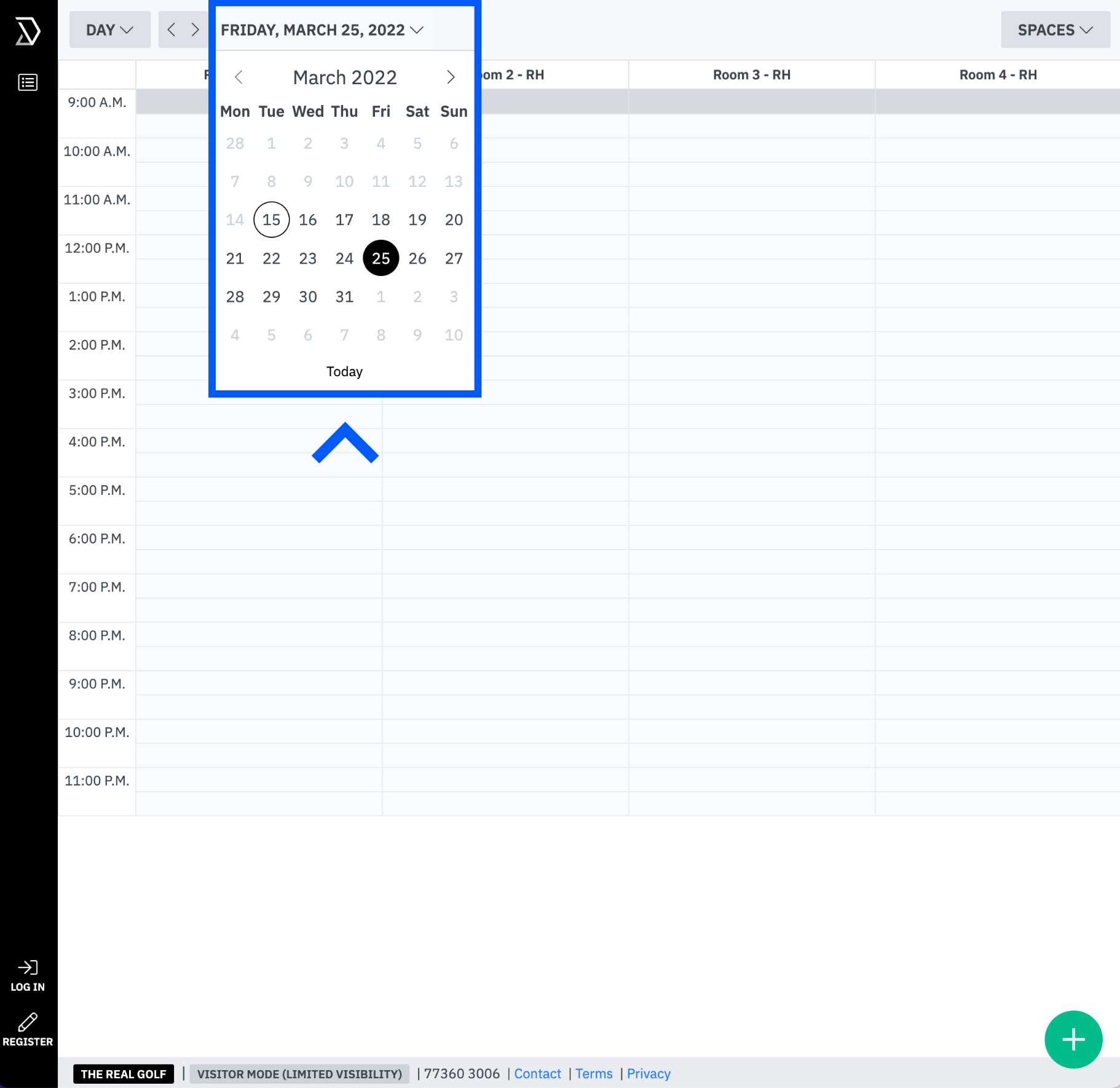
Task: Select the circled date 15 in the calendar
Action: click(x=271, y=219)
